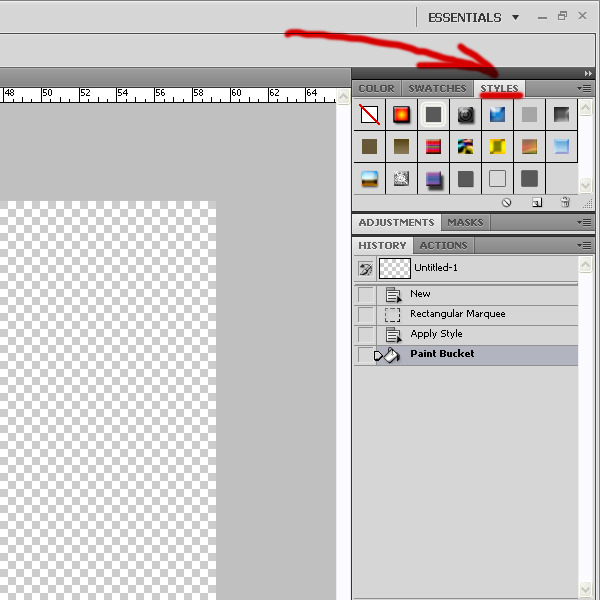Click the Untitled-1 snapshot name
600x600 pixels.
436,267
